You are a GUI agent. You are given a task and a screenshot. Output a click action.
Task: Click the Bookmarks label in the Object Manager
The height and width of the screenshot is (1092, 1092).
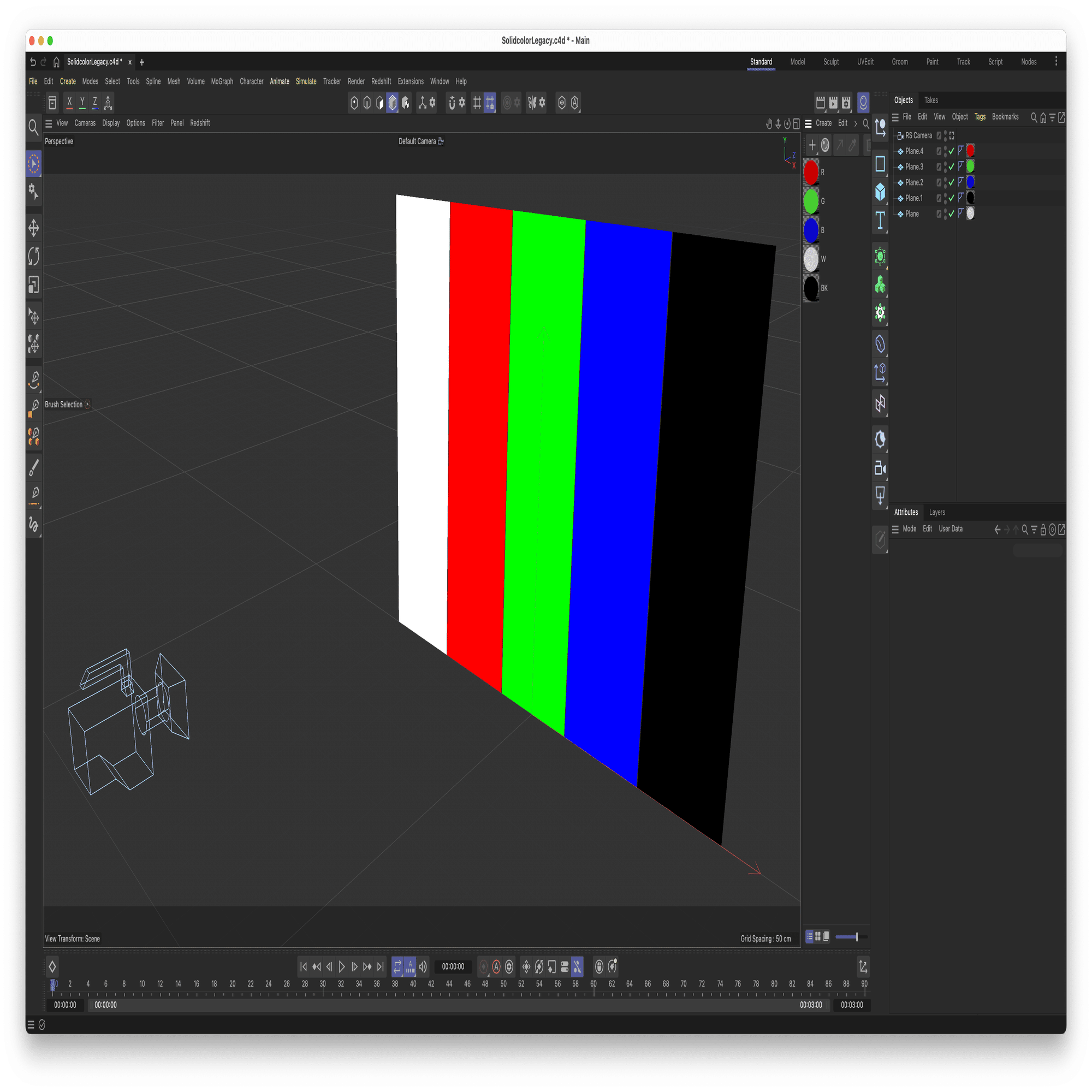tap(1006, 116)
